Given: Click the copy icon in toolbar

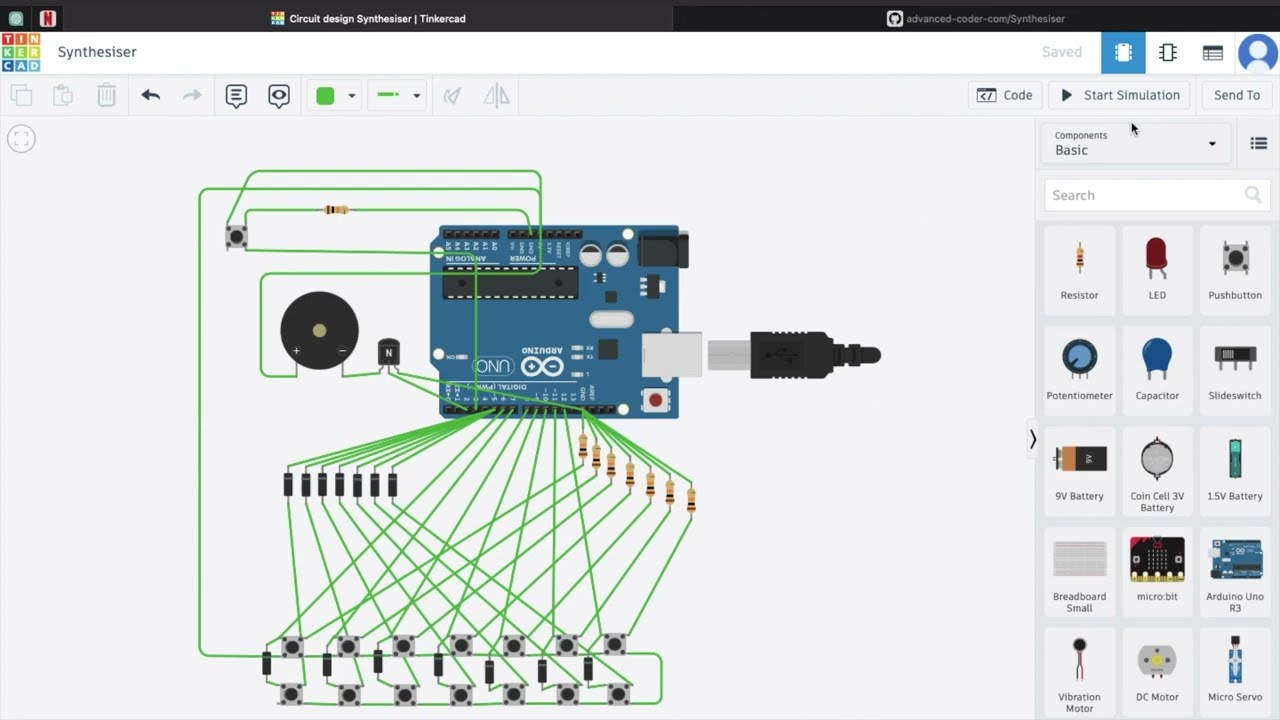Looking at the screenshot, I should tap(21, 95).
